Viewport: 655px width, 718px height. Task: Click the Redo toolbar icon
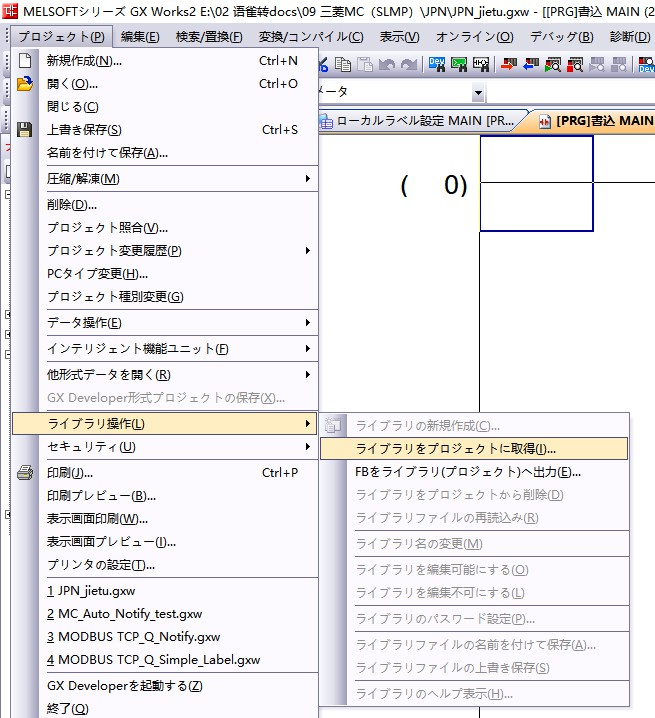tap(409, 65)
